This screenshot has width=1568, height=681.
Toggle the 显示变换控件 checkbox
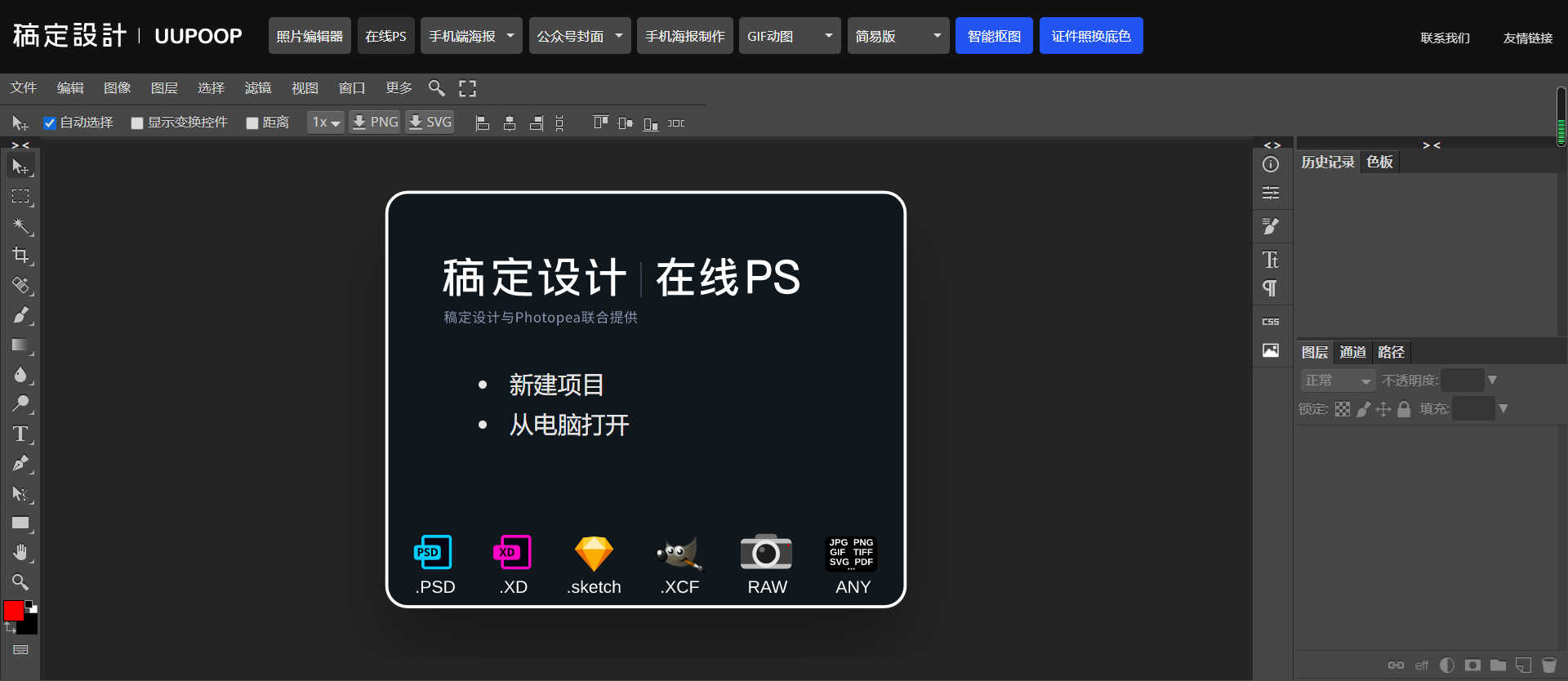pos(137,123)
